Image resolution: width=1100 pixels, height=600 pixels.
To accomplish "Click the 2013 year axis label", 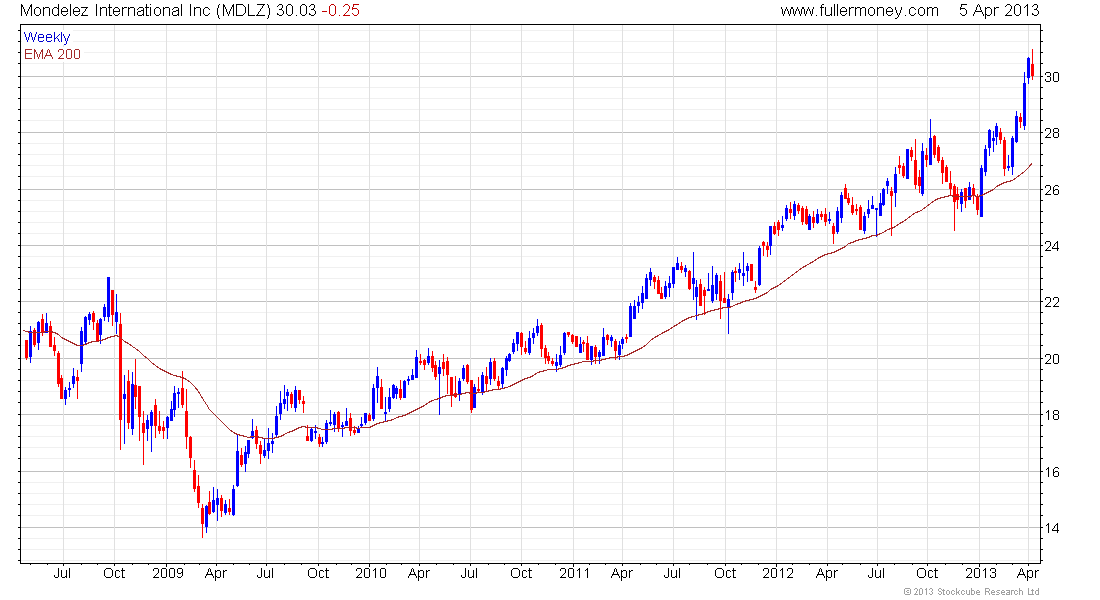I will (981, 573).
